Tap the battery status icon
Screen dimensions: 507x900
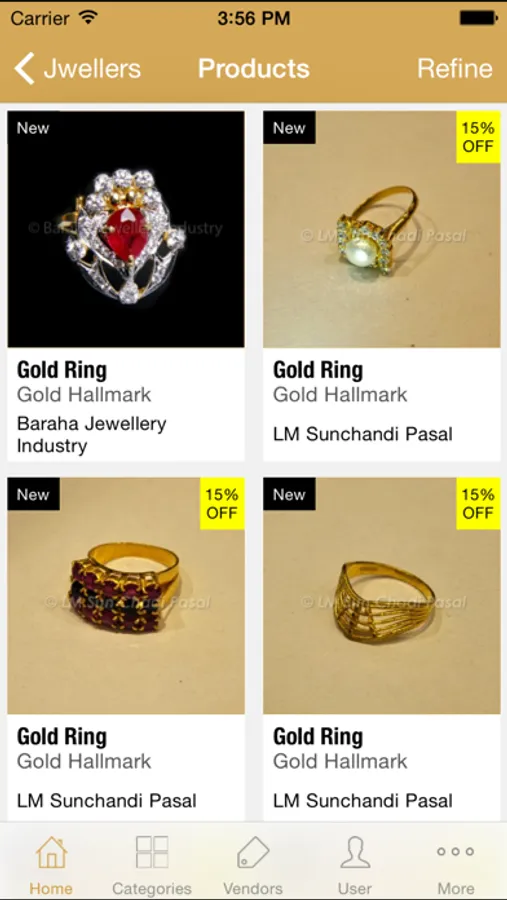[477, 18]
